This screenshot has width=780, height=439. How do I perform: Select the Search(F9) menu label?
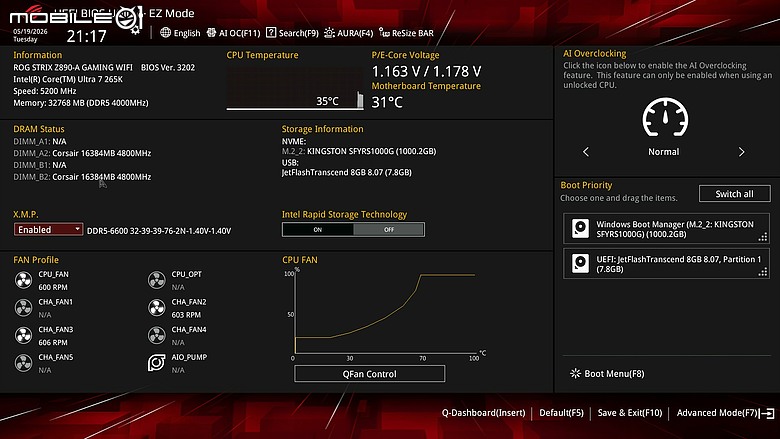[x=298, y=33]
